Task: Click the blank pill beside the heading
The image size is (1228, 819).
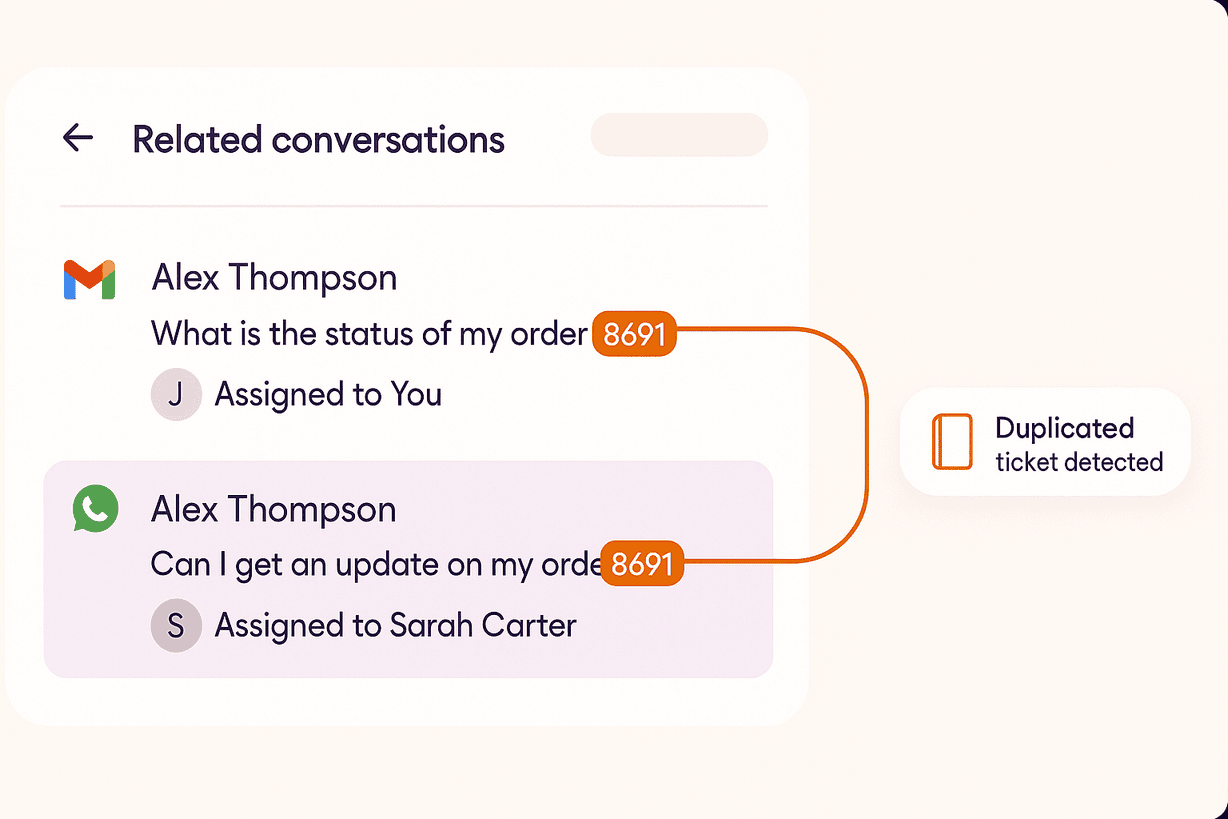Action: tap(679, 135)
